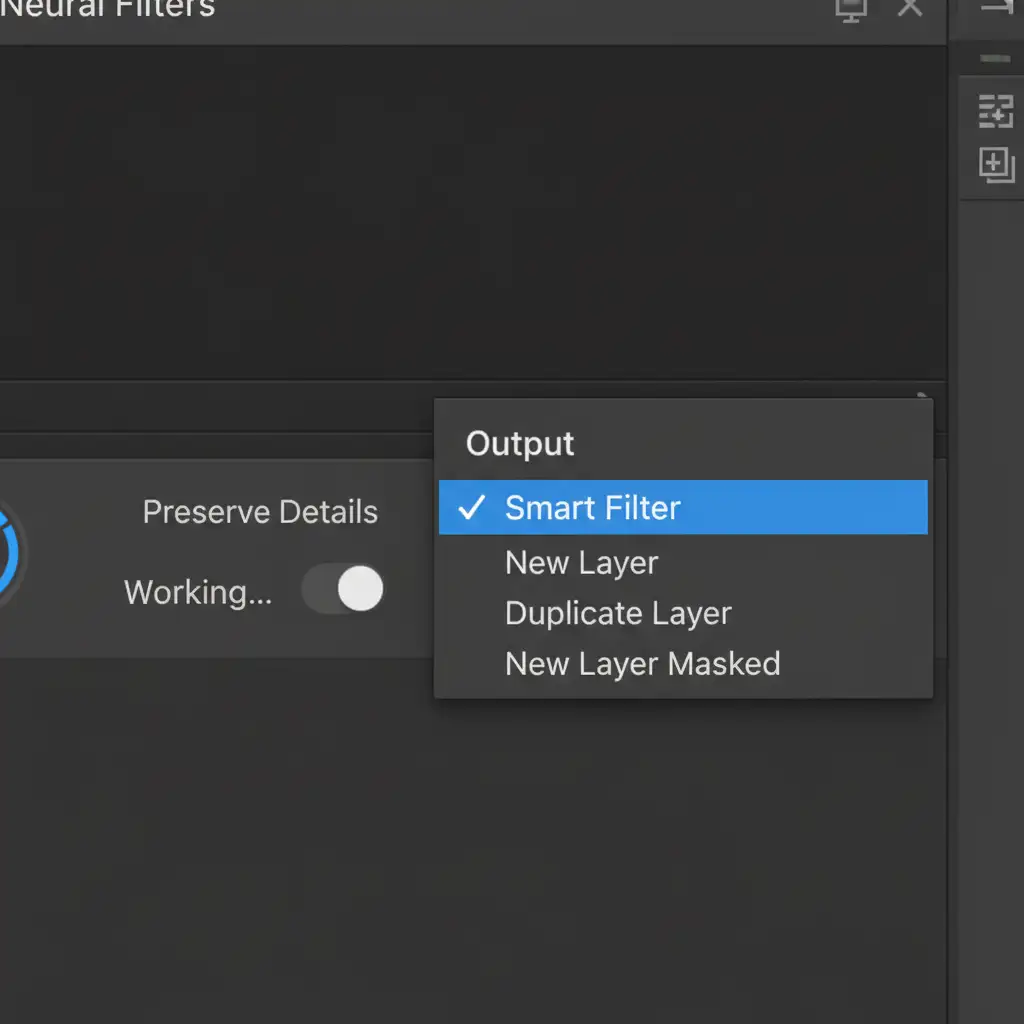Toggle the switch next to Working...
The width and height of the screenshot is (1024, 1024).
(x=344, y=590)
